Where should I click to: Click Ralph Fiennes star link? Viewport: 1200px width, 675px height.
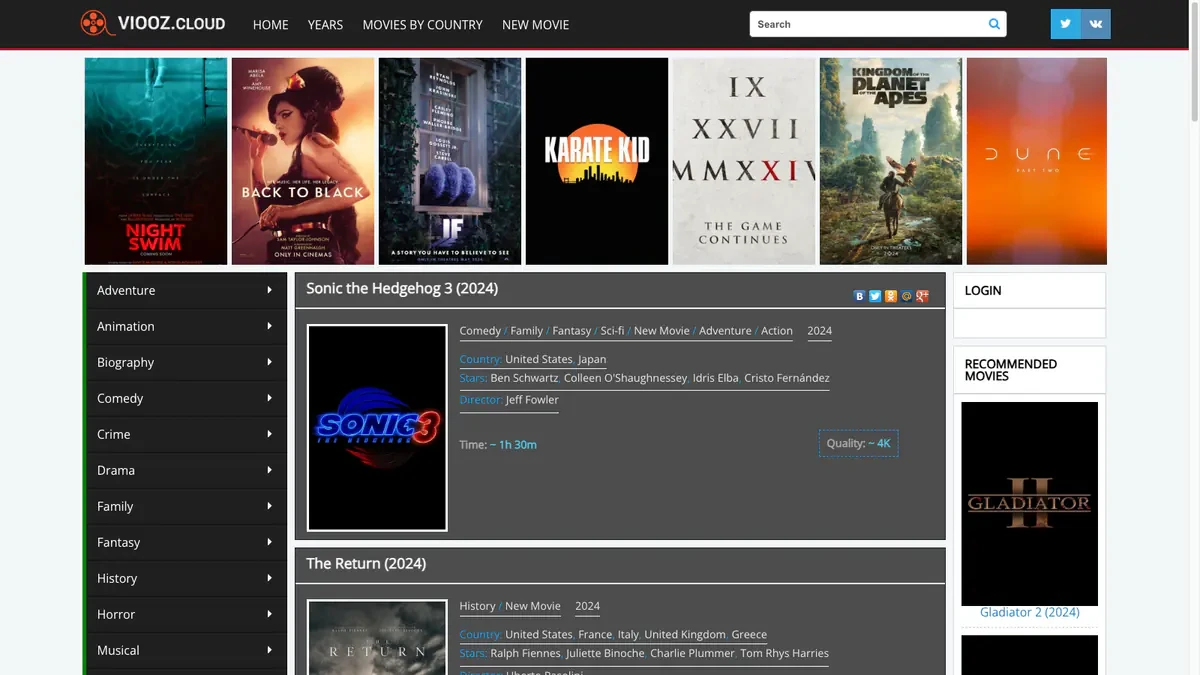tap(525, 654)
